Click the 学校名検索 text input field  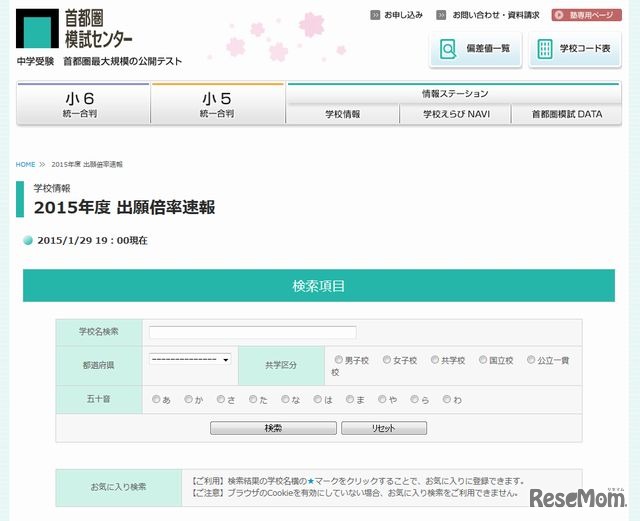click(253, 332)
